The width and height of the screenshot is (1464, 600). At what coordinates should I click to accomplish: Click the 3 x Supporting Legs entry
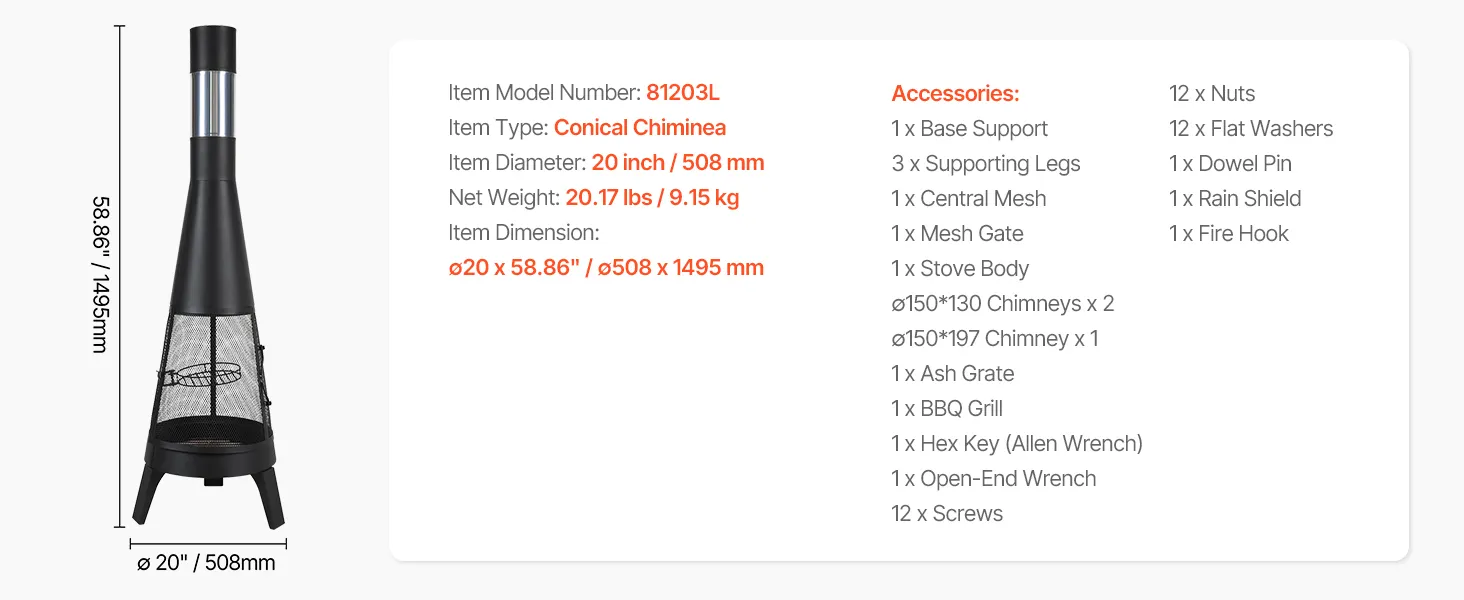985,164
